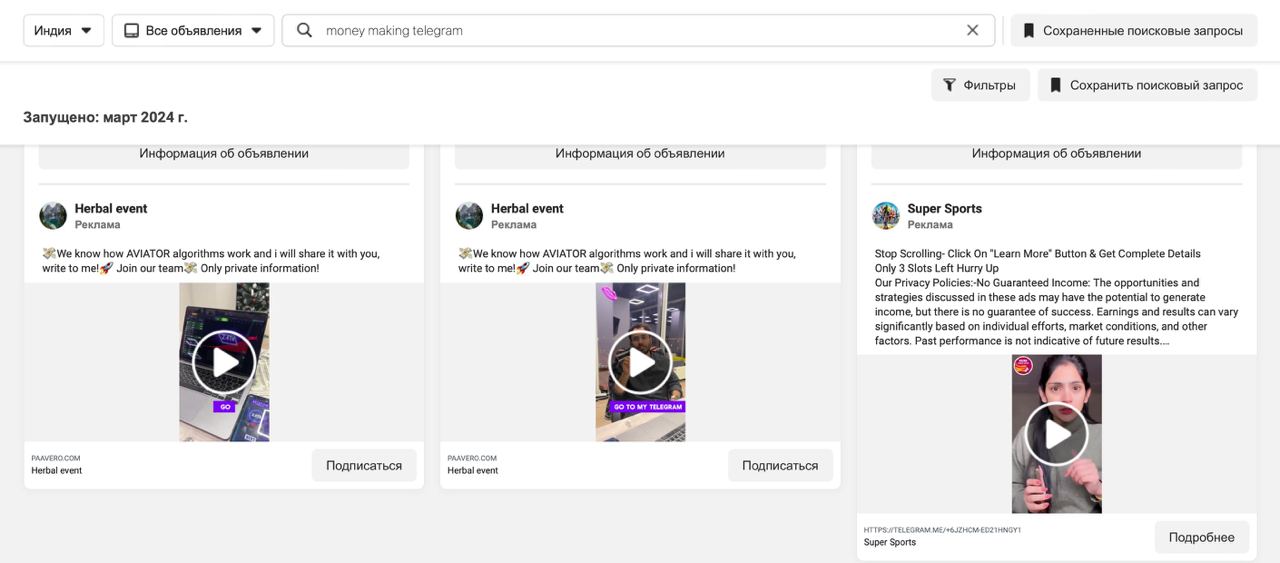Open Сохраненные поисковые запросы
Image resolution: width=1280 pixels, height=563 pixels.
coord(1133,30)
